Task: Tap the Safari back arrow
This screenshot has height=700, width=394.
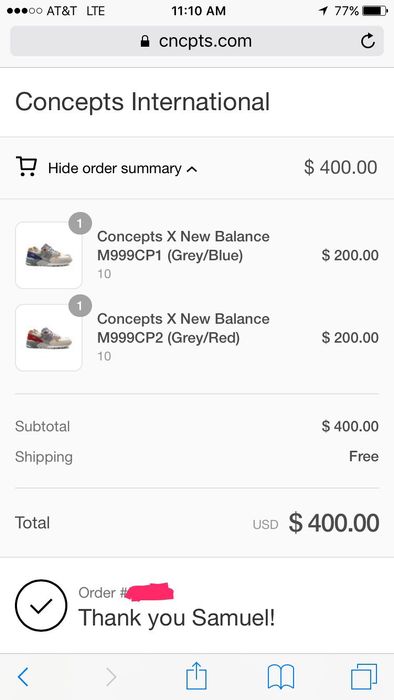Action: 23,677
